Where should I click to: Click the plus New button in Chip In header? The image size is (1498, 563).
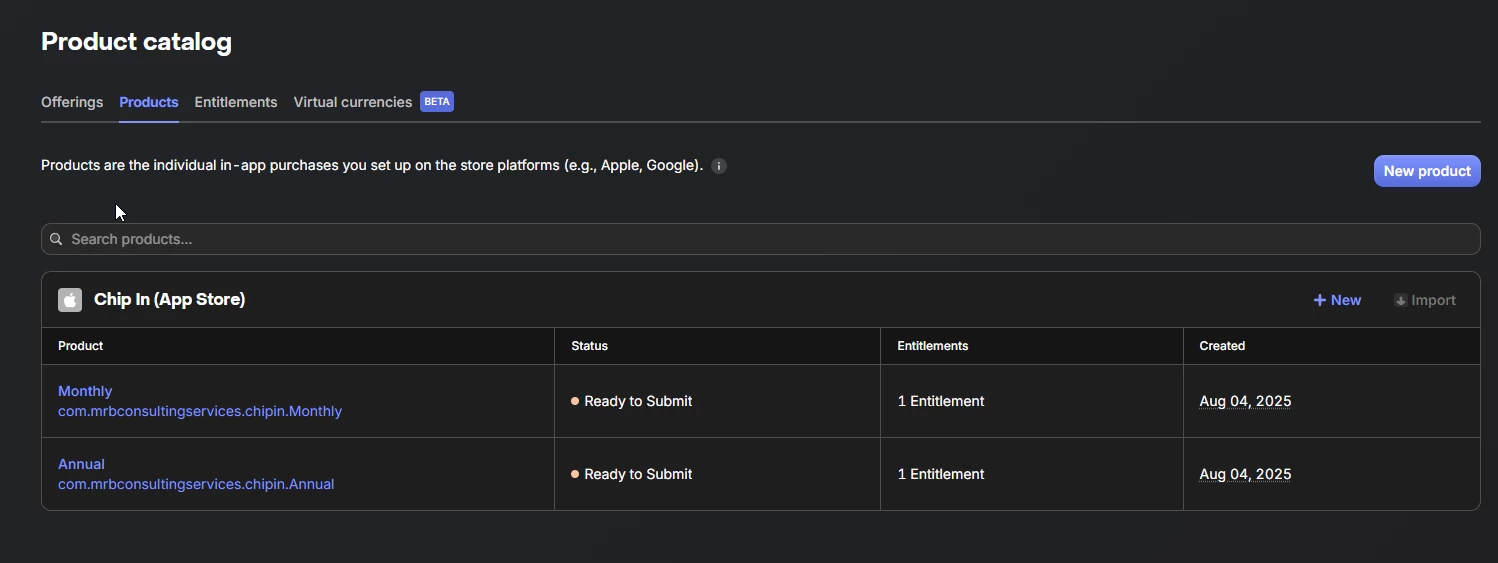[x=1337, y=300]
